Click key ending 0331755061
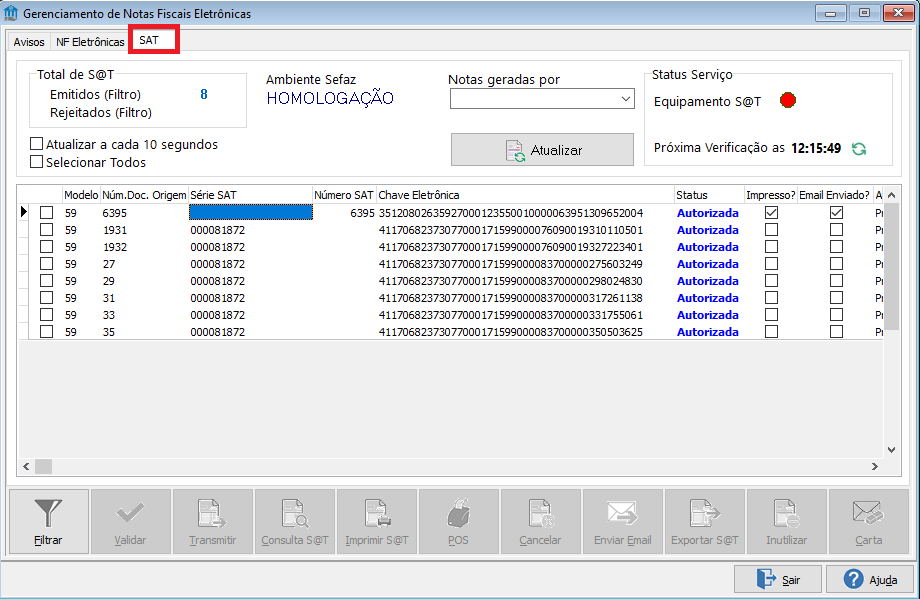 (x=510, y=314)
